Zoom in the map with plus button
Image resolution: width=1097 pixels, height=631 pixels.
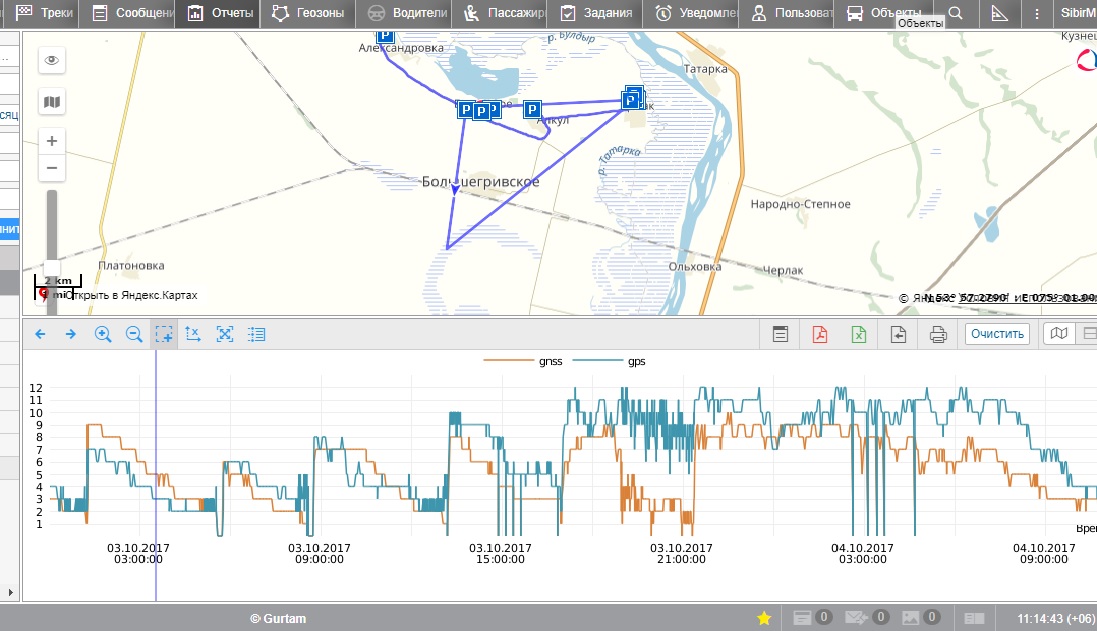tap(52, 141)
